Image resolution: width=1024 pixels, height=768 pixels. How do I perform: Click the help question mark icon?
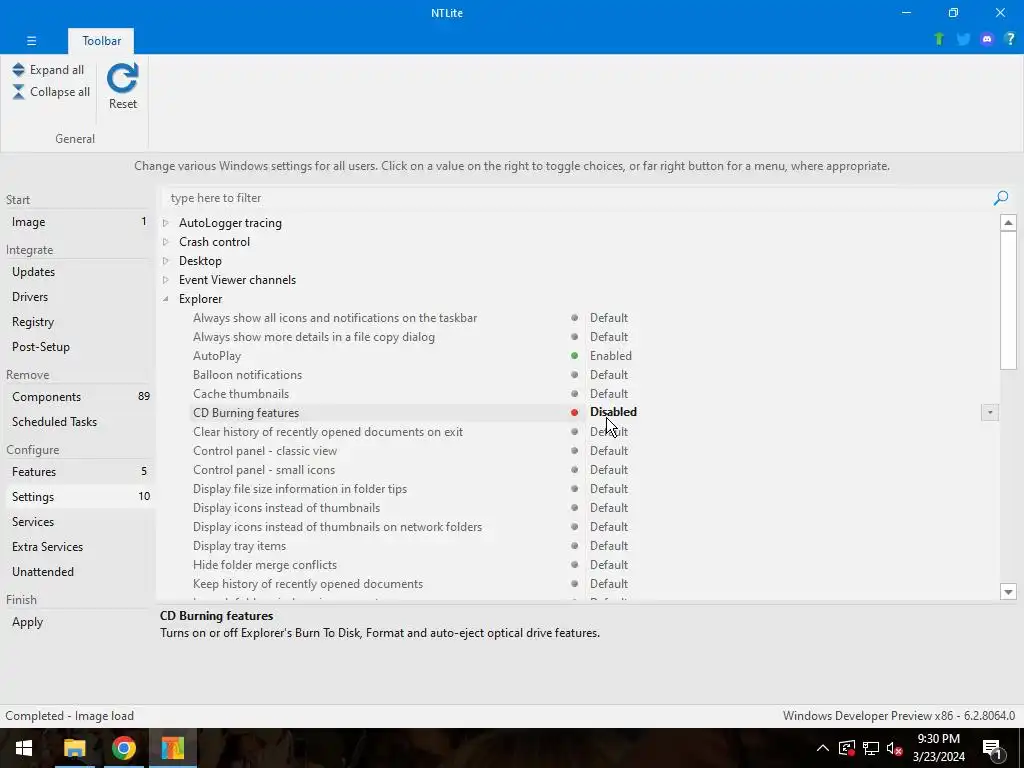click(x=1010, y=39)
